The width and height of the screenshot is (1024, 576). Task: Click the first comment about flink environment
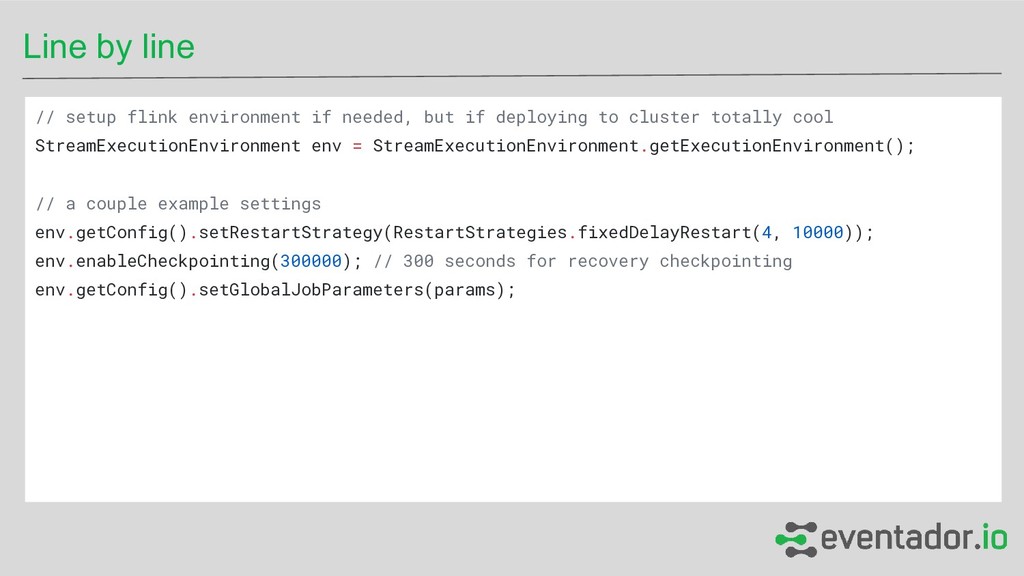pyautogui.click(x=433, y=117)
